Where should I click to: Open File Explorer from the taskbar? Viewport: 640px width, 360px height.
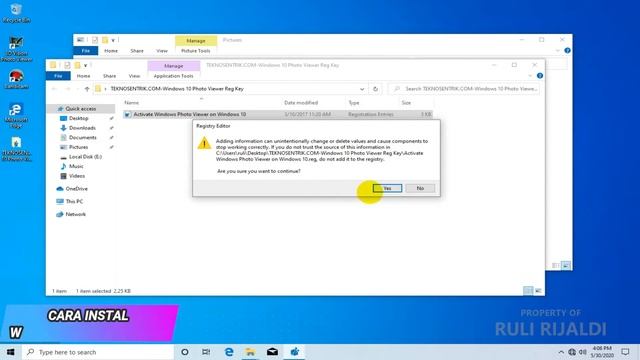point(250,352)
